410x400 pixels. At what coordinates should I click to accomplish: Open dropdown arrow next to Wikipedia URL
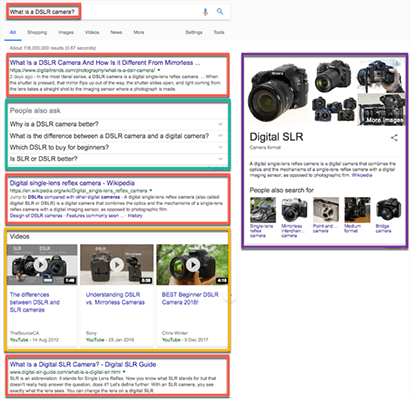click(151, 191)
